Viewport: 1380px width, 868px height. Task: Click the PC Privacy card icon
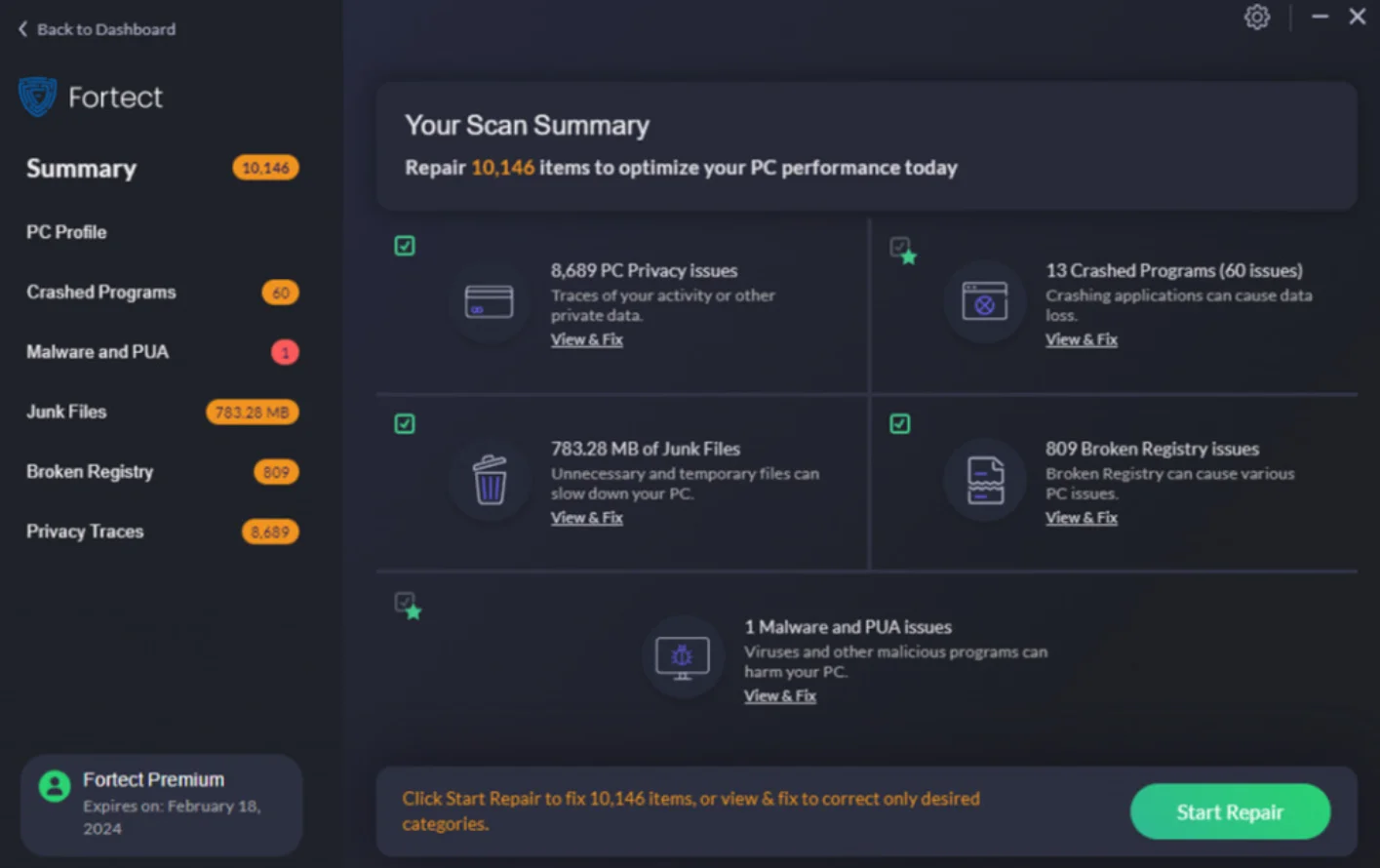coord(489,301)
